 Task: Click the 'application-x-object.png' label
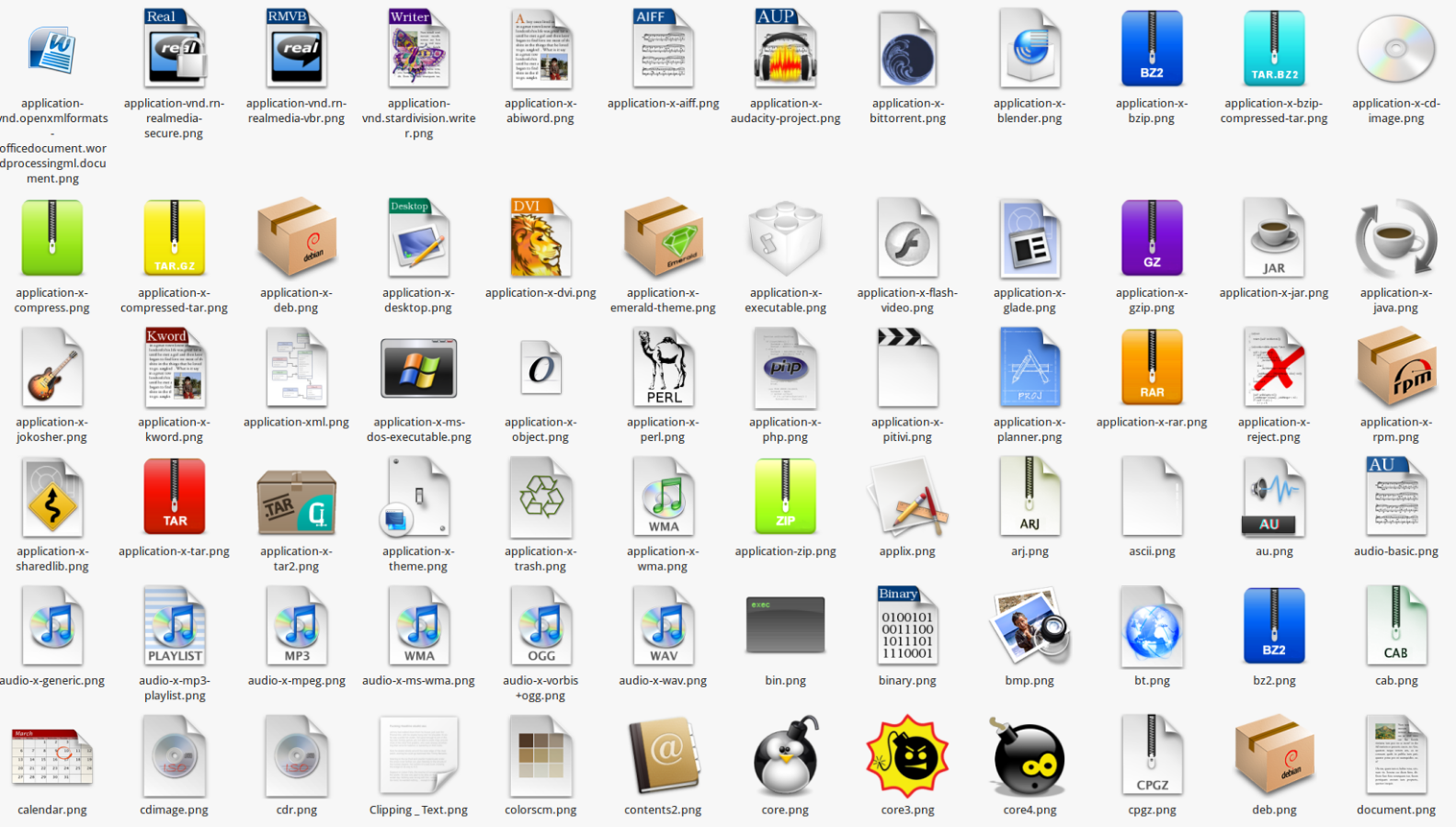pos(540,430)
